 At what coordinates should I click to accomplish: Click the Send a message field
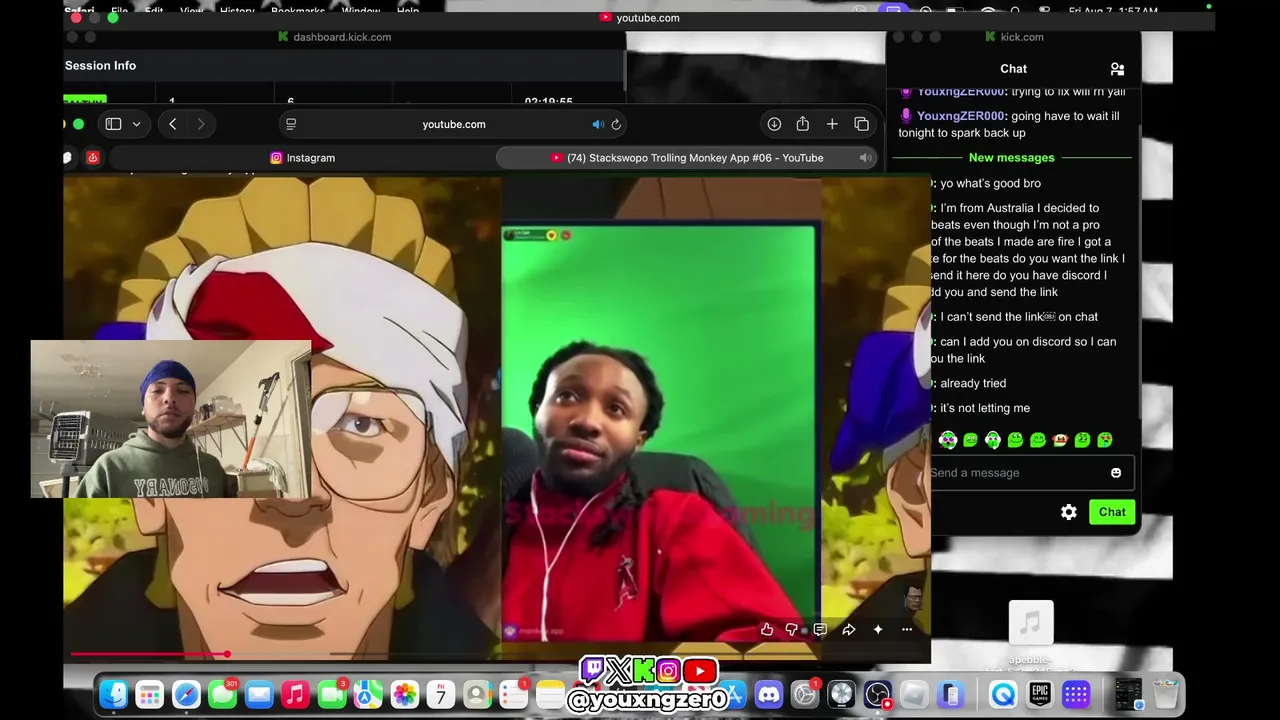[x=1031, y=473]
